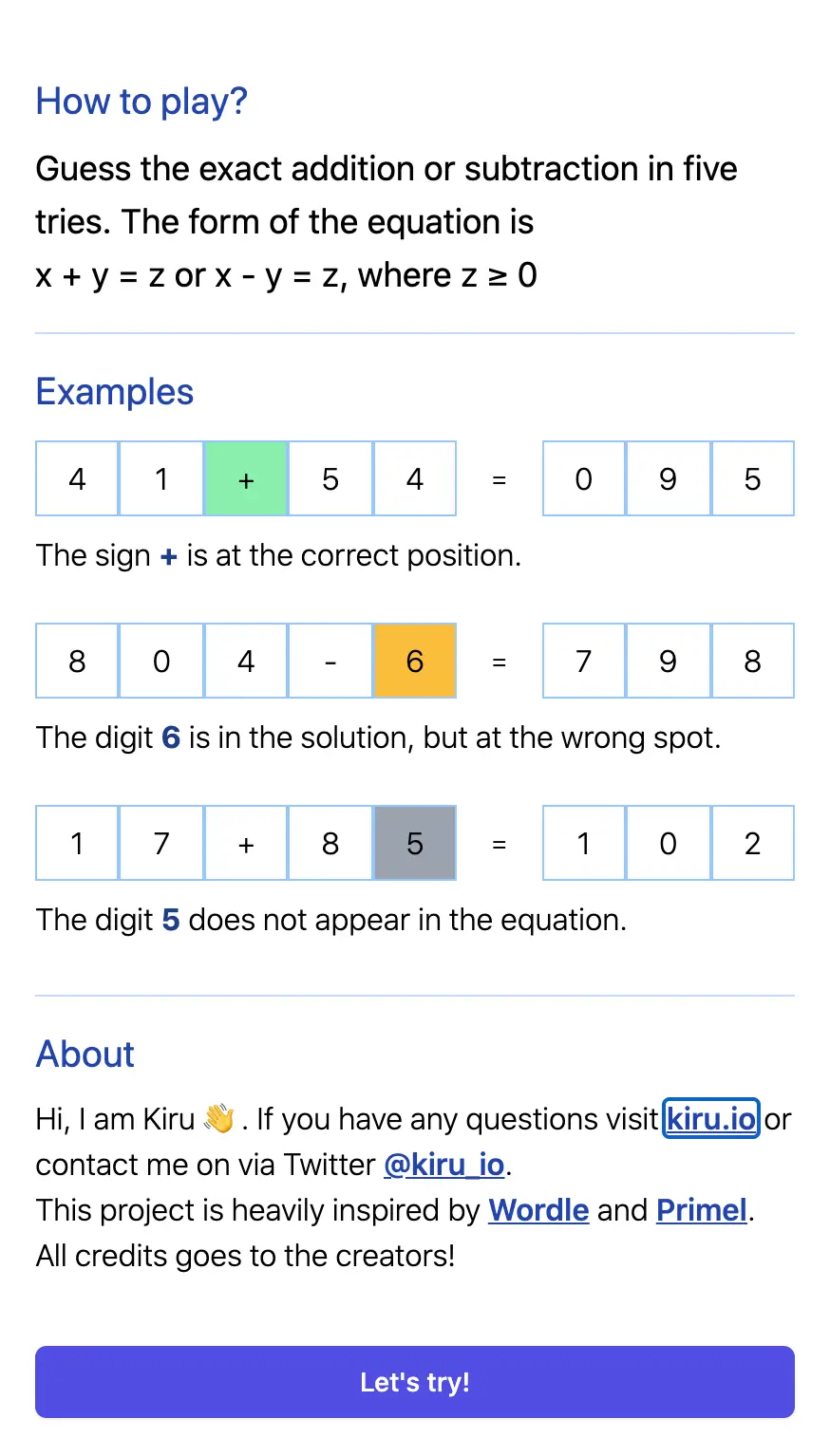Click the digit 9 tile in result 095

coord(668,478)
